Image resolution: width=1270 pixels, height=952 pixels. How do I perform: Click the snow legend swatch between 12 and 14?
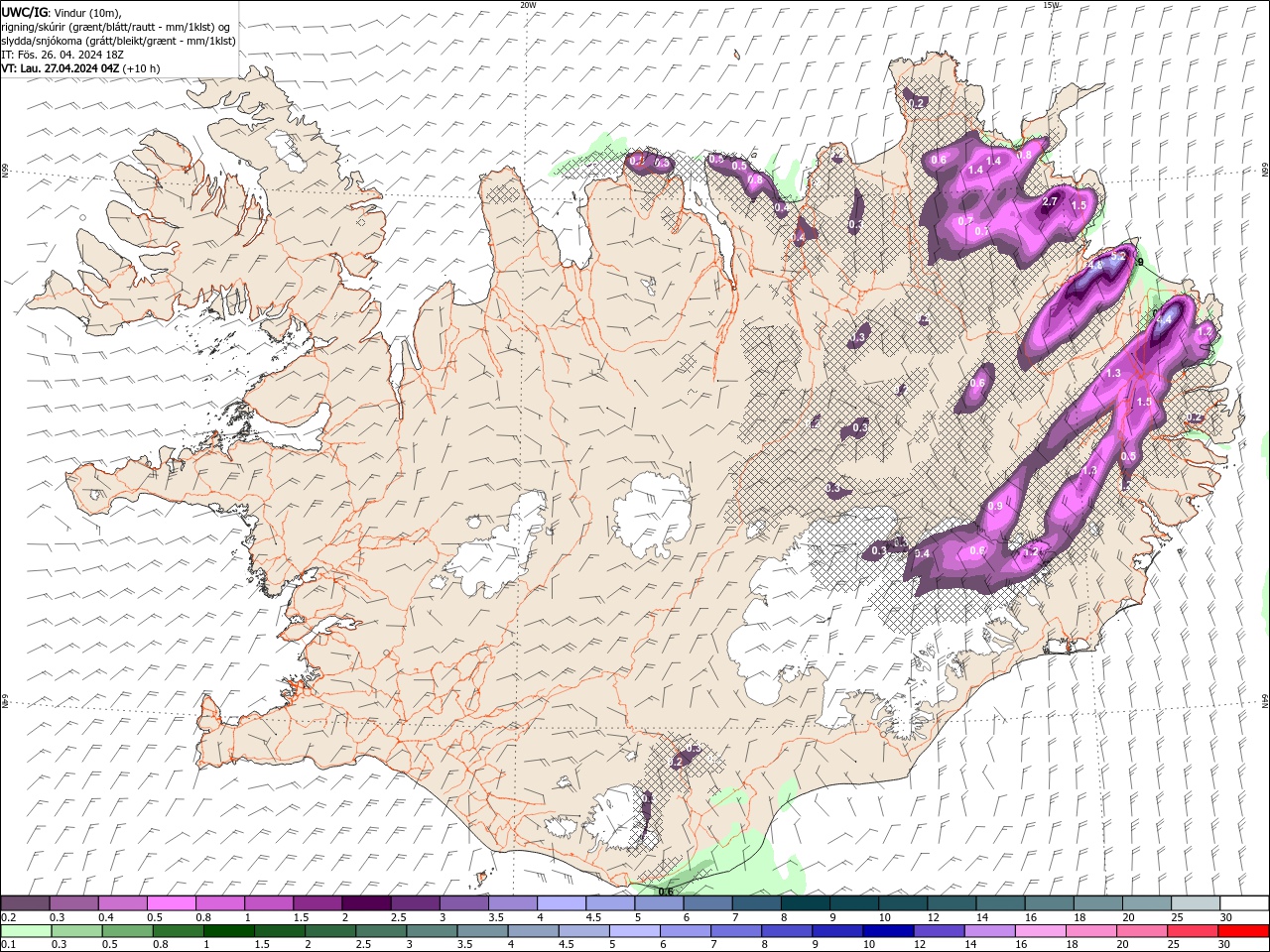click(x=952, y=903)
